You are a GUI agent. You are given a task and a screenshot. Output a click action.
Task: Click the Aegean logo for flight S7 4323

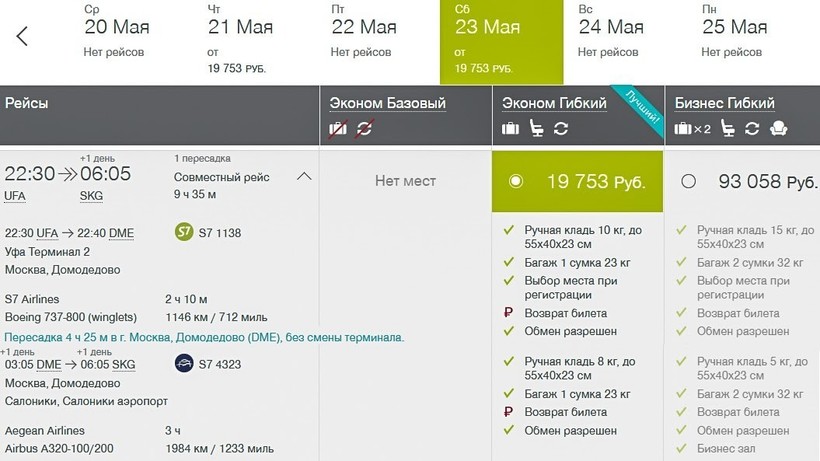coord(183,363)
